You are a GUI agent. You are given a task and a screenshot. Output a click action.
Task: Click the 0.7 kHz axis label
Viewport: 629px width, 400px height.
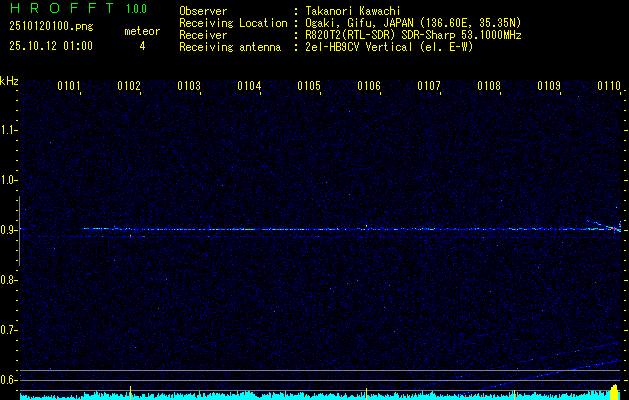pyautogui.click(x=7, y=330)
